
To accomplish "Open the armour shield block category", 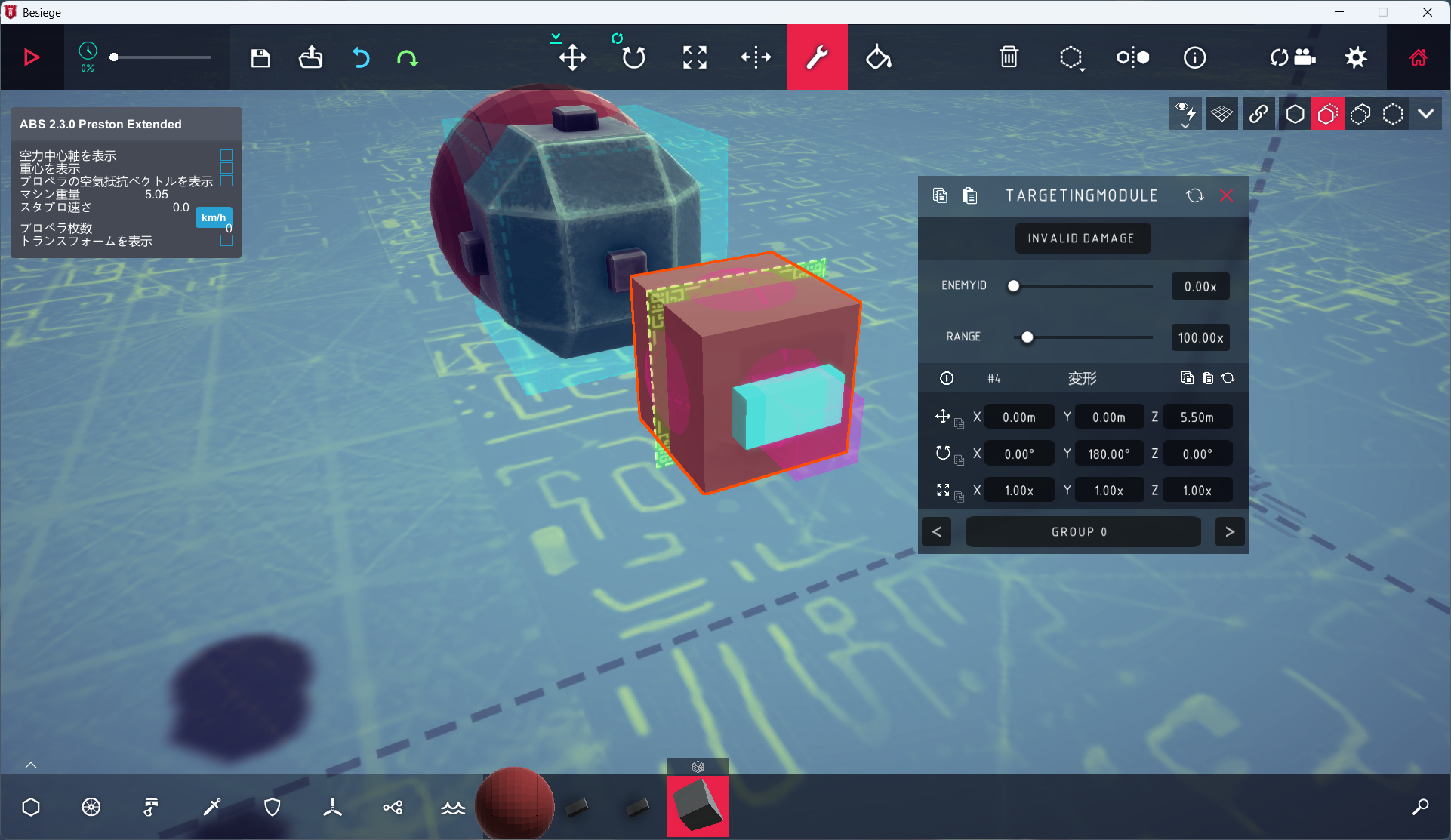I will click(x=273, y=808).
